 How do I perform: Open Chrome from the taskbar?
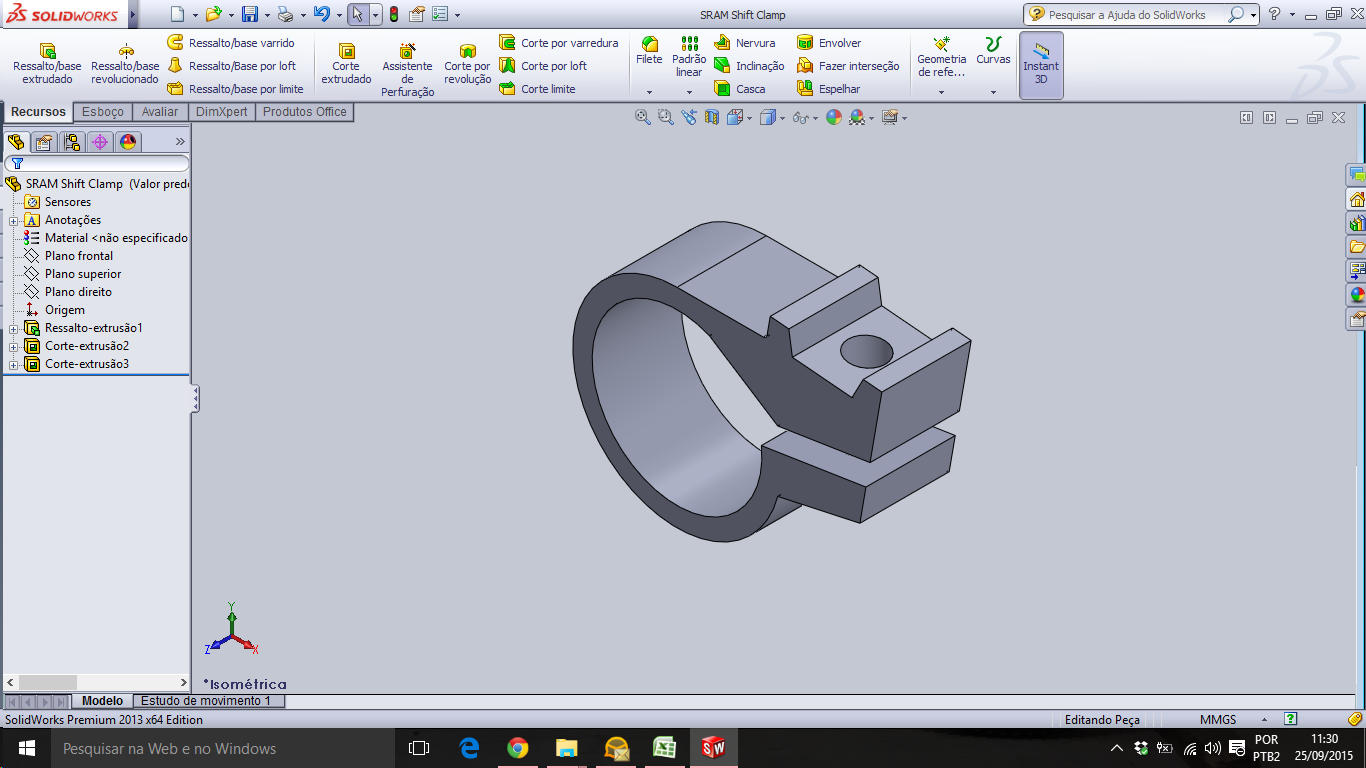tap(517, 748)
